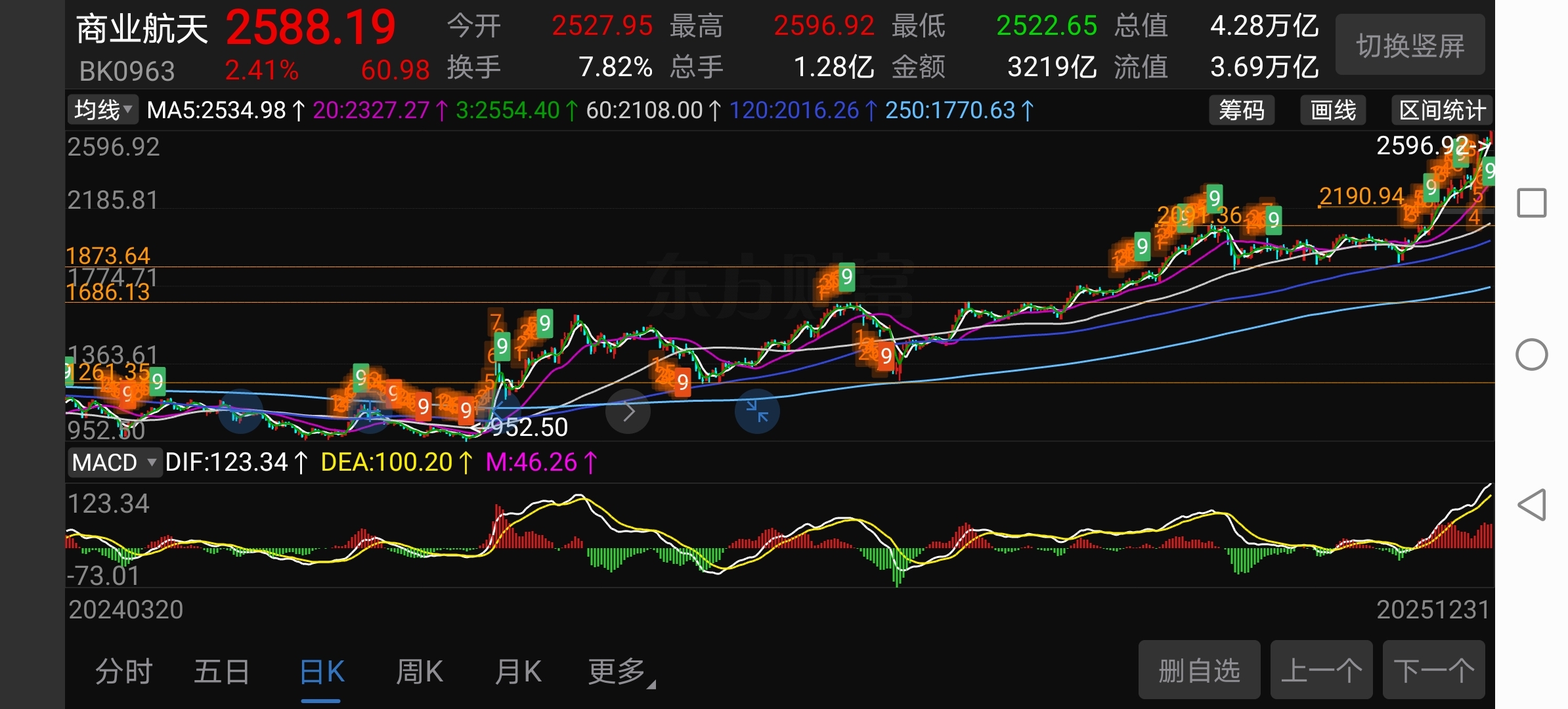Image resolution: width=1568 pixels, height=709 pixels.
Task: Toggle the 区间统计 range statistics mode
Action: click(1442, 110)
